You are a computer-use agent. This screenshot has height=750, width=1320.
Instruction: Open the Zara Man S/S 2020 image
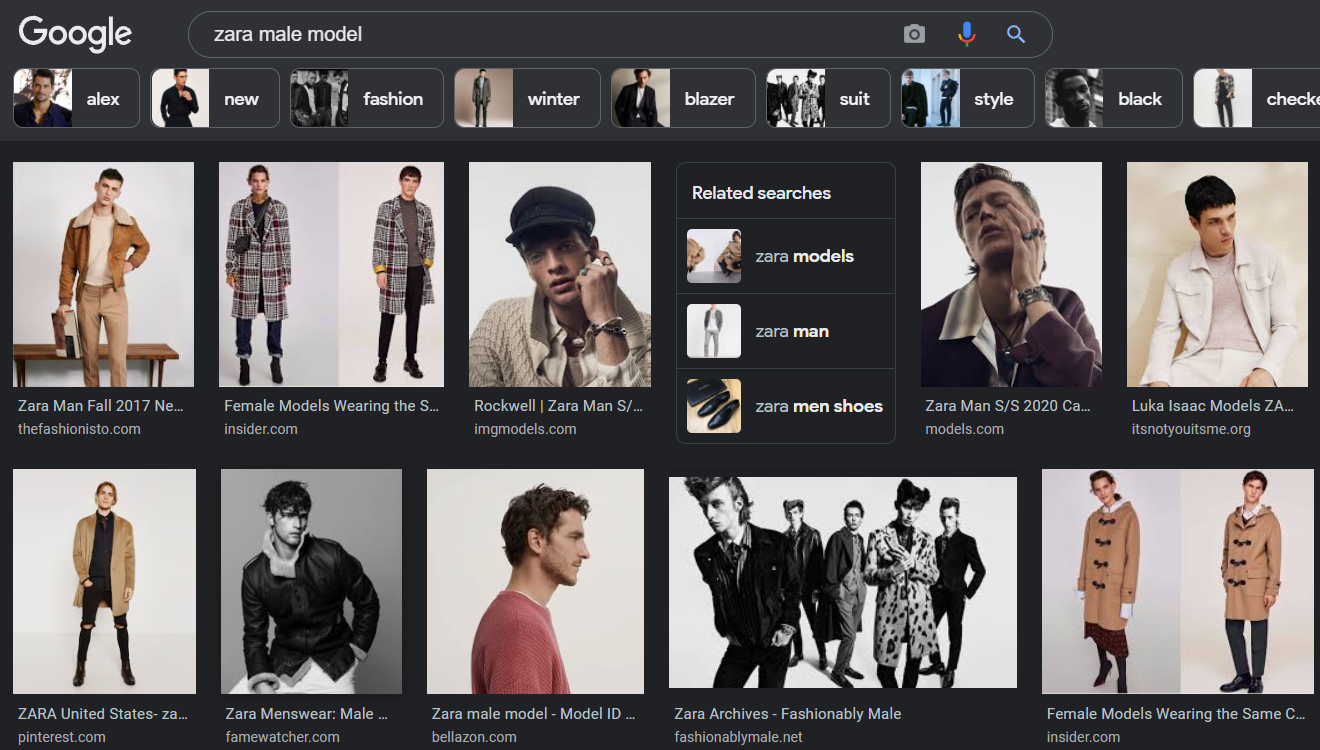1011,275
